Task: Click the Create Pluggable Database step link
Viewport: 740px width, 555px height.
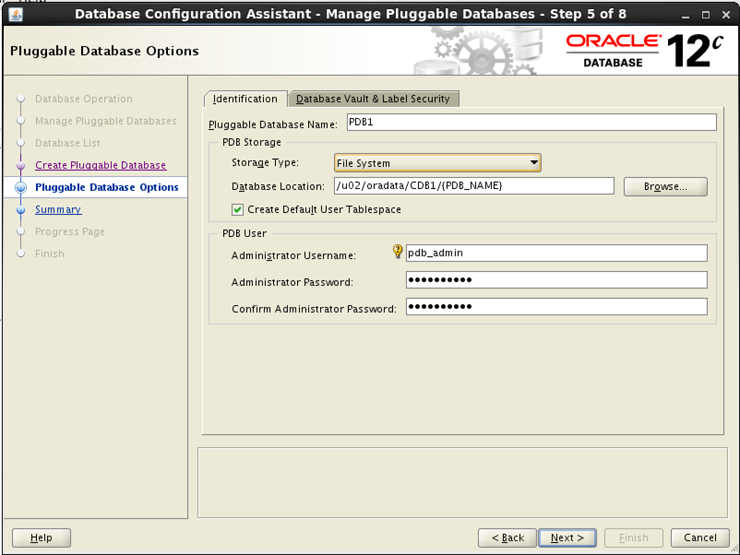Action: (x=101, y=165)
